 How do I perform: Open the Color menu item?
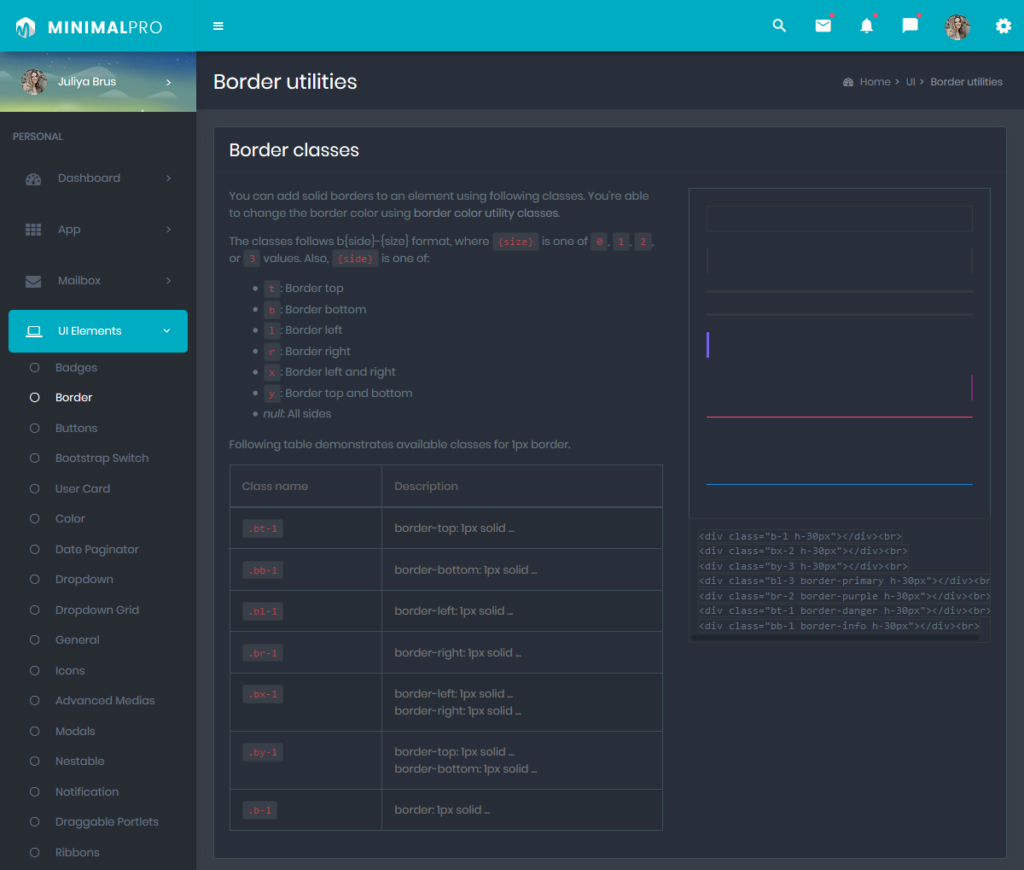tap(70, 519)
